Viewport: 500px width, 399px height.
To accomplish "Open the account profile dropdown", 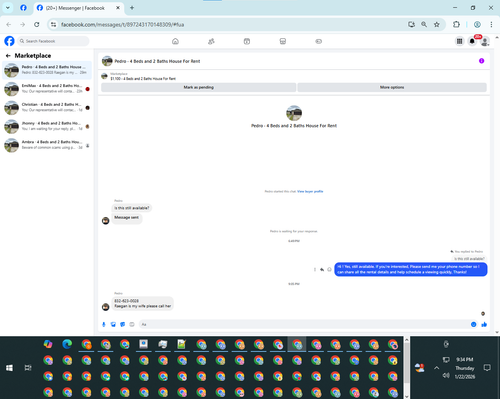I will click(485, 41).
